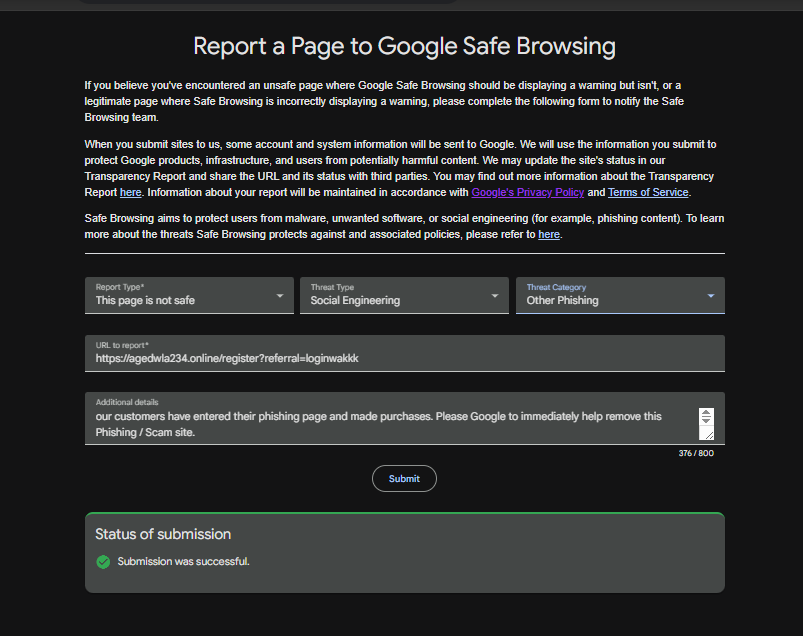Open the Threat Type dropdown
Viewport: 803px width, 636px height.
404,295
